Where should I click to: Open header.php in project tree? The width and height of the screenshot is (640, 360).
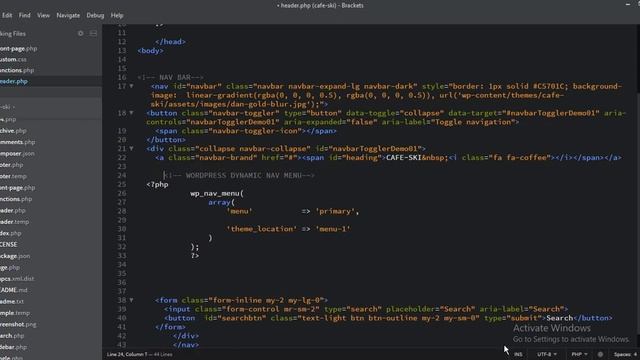tap(13, 211)
